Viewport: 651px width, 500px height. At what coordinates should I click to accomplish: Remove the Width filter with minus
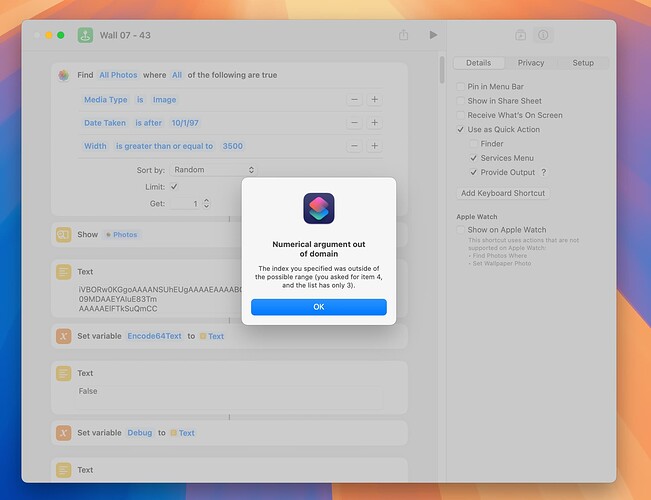(x=354, y=146)
